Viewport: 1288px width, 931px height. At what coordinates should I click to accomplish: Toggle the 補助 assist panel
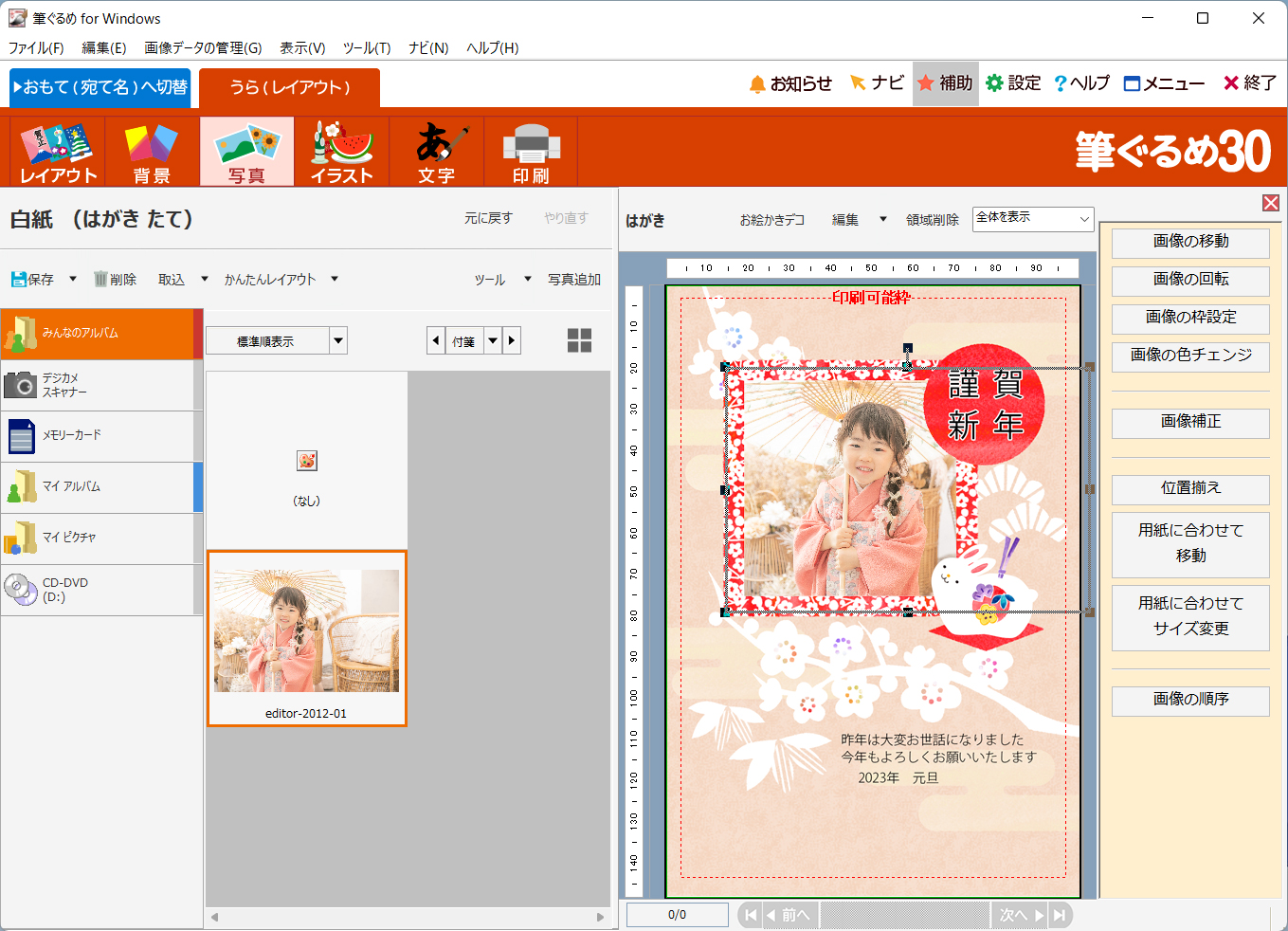click(945, 83)
